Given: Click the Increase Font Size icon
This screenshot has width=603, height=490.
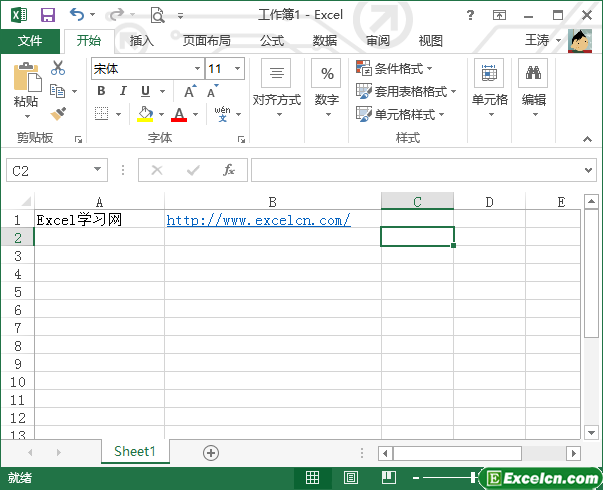Looking at the screenshot, I should pyautogui.click(x=189, y=91).
